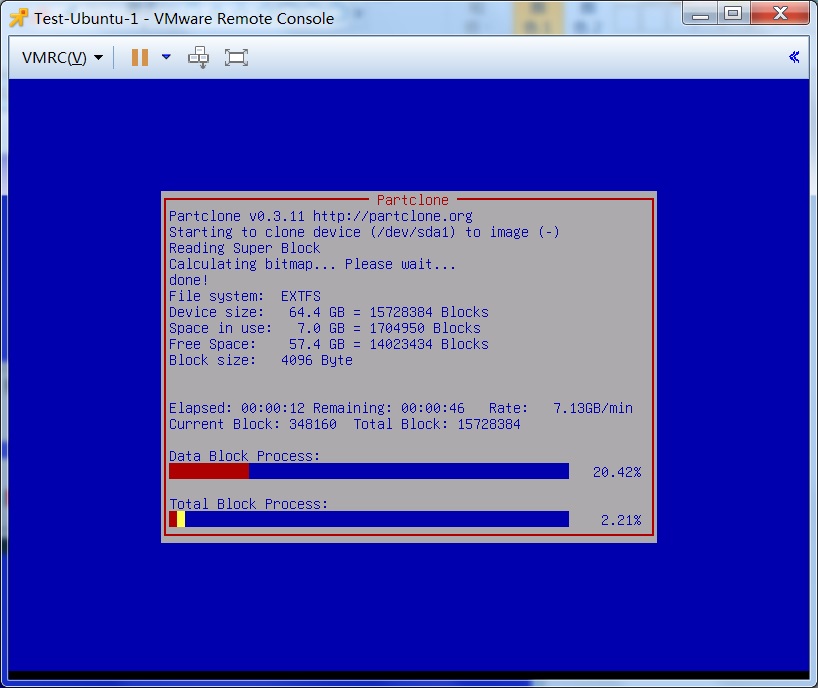Click the 2.21% total block percentage

coord(620,520)
